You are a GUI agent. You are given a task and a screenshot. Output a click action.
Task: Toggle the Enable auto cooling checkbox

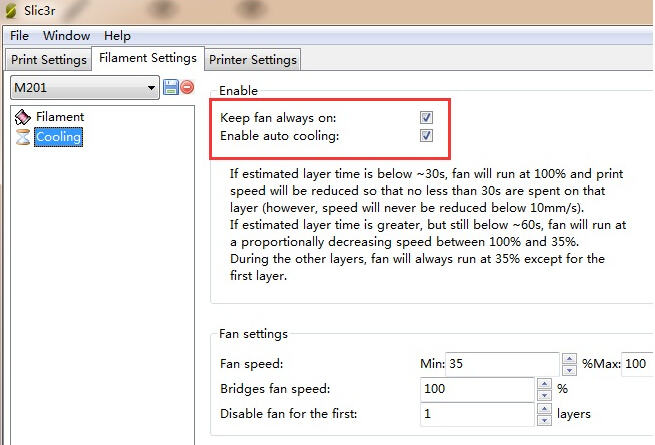[x=427, y=136]
